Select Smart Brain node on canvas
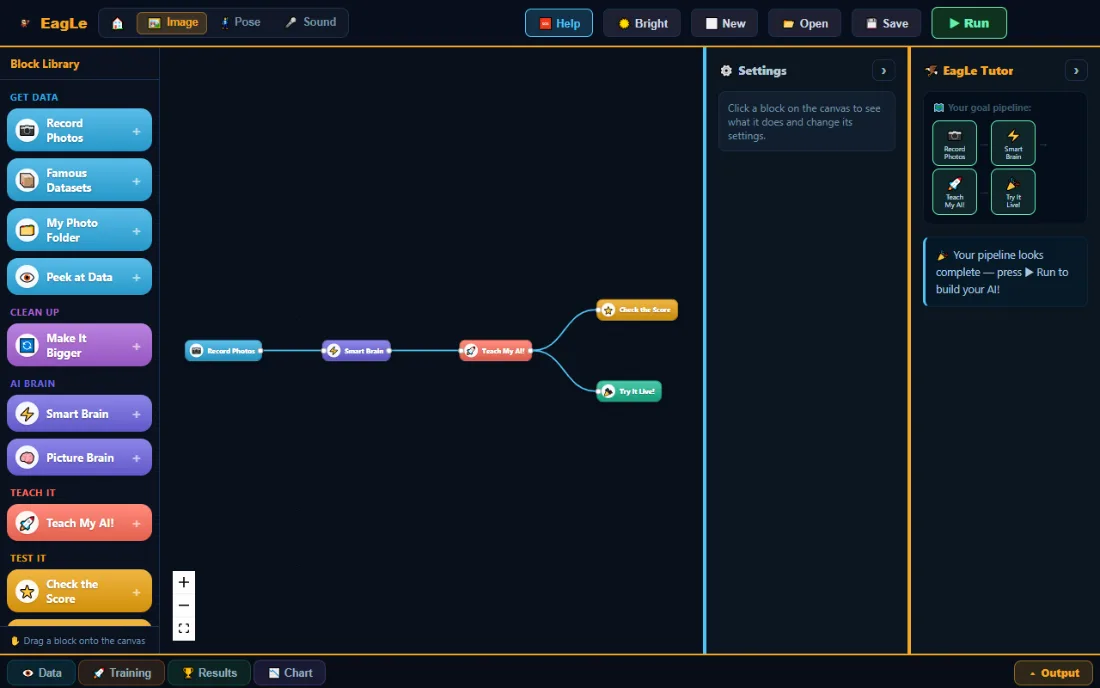 pos(356,351)
